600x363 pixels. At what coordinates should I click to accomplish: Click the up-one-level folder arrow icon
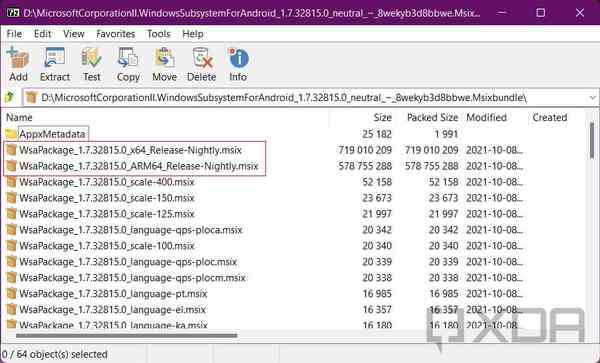point(10,97)
